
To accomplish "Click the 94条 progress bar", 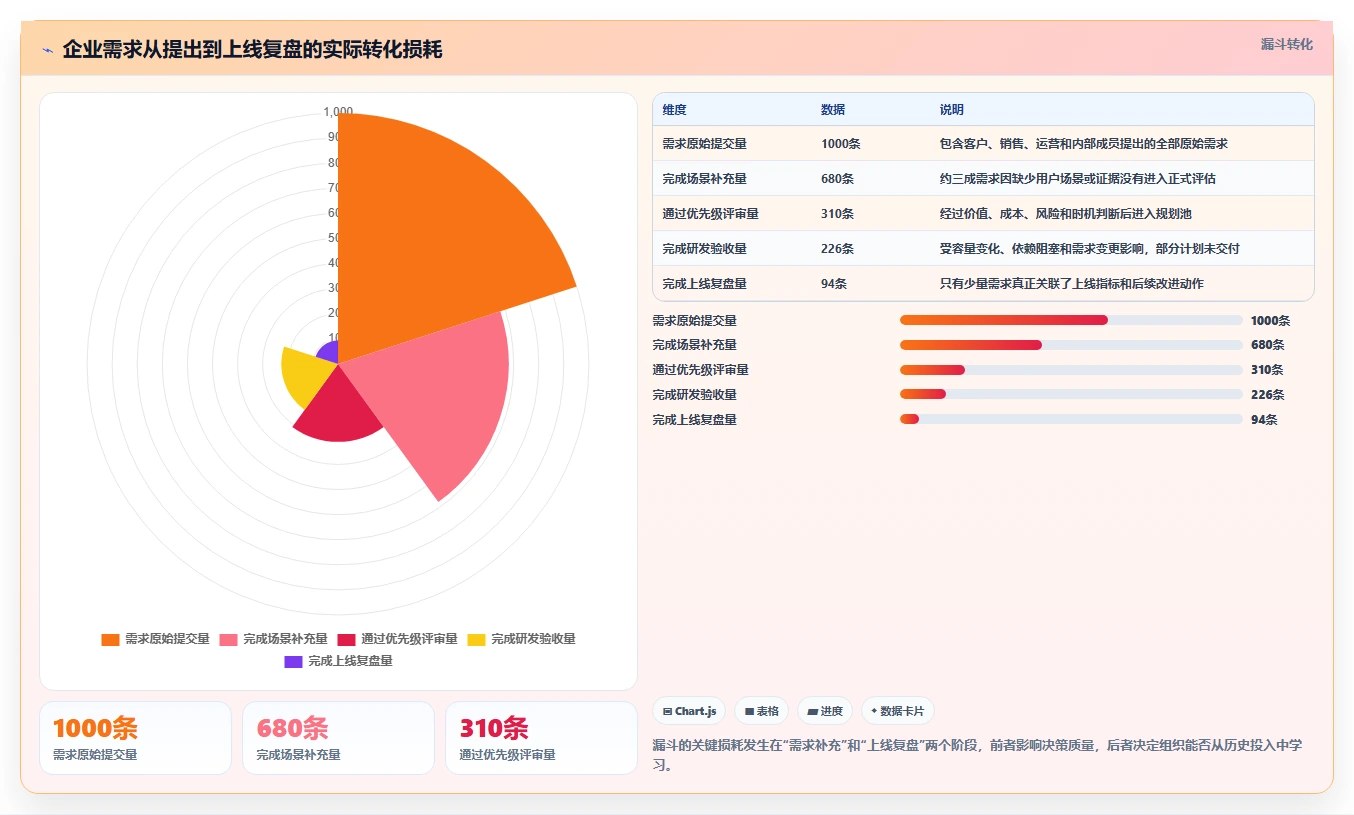I will [1071, 420].
